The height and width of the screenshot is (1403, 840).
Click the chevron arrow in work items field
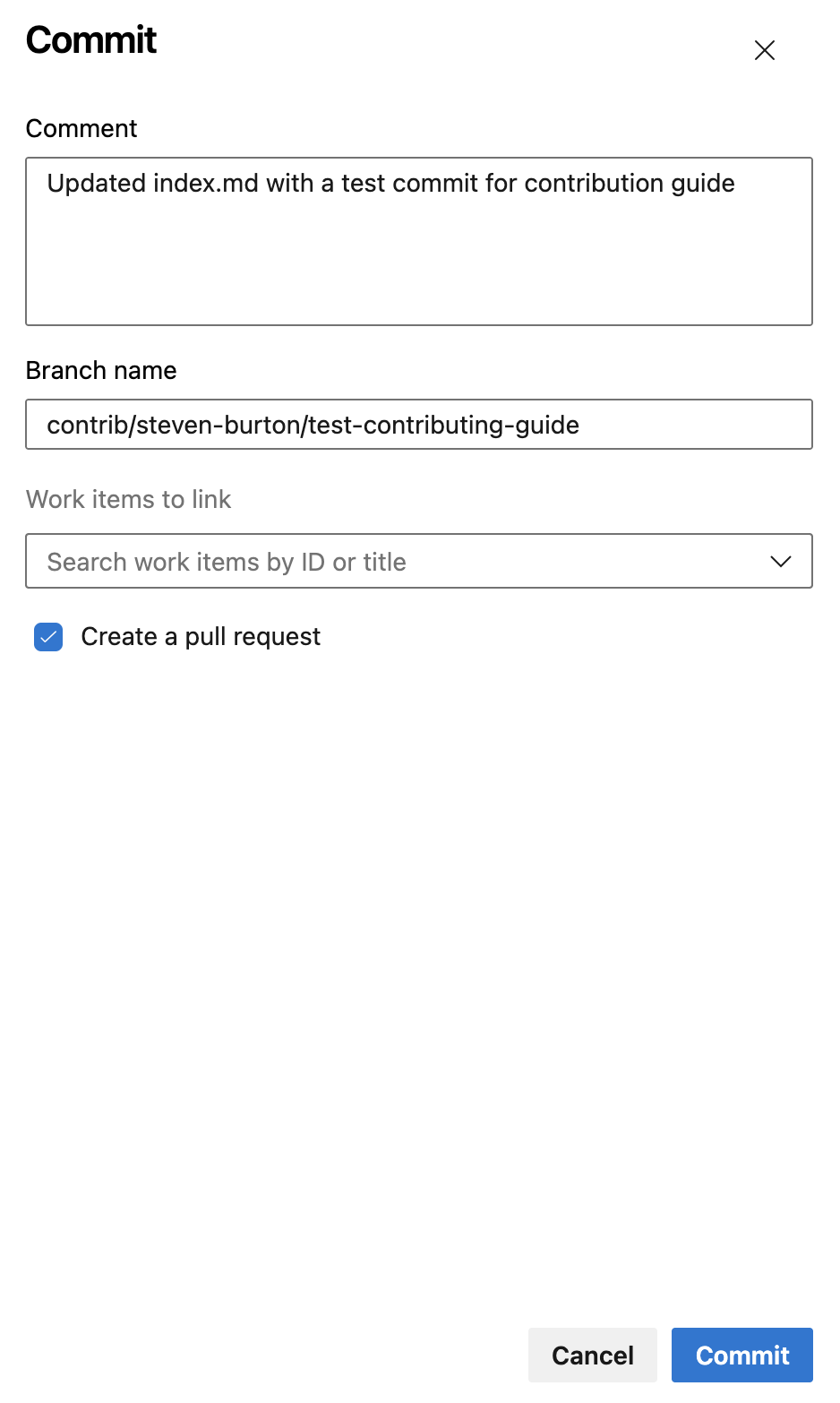pos(780,562)
